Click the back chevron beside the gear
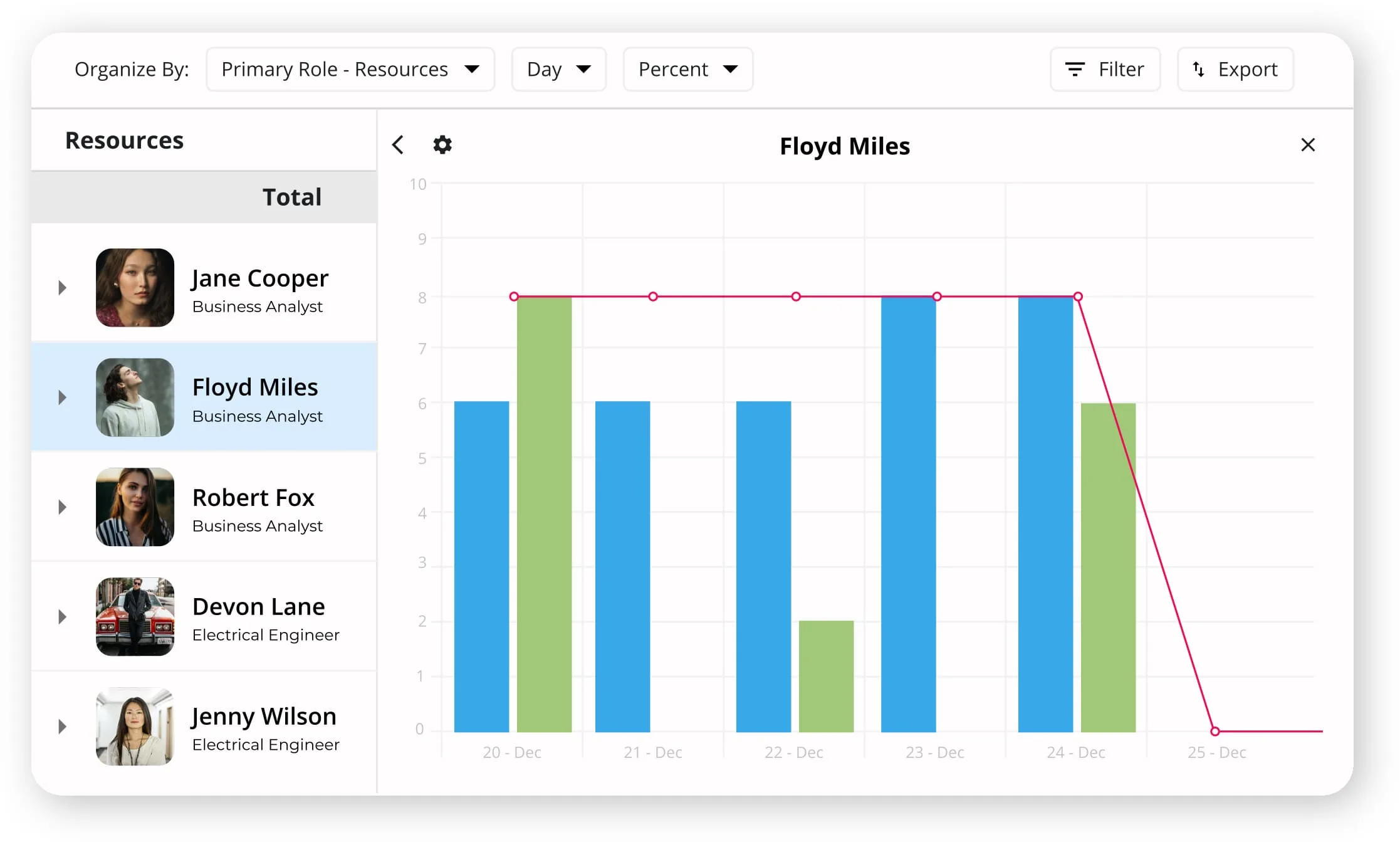The height and width of the screenshot is (842, 1400). tap(398, 145)
